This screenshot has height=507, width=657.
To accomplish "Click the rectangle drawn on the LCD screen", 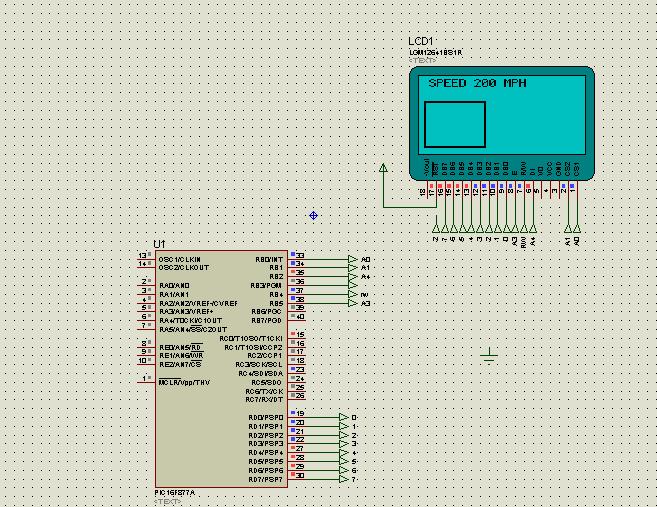I will tap(455, 124).
